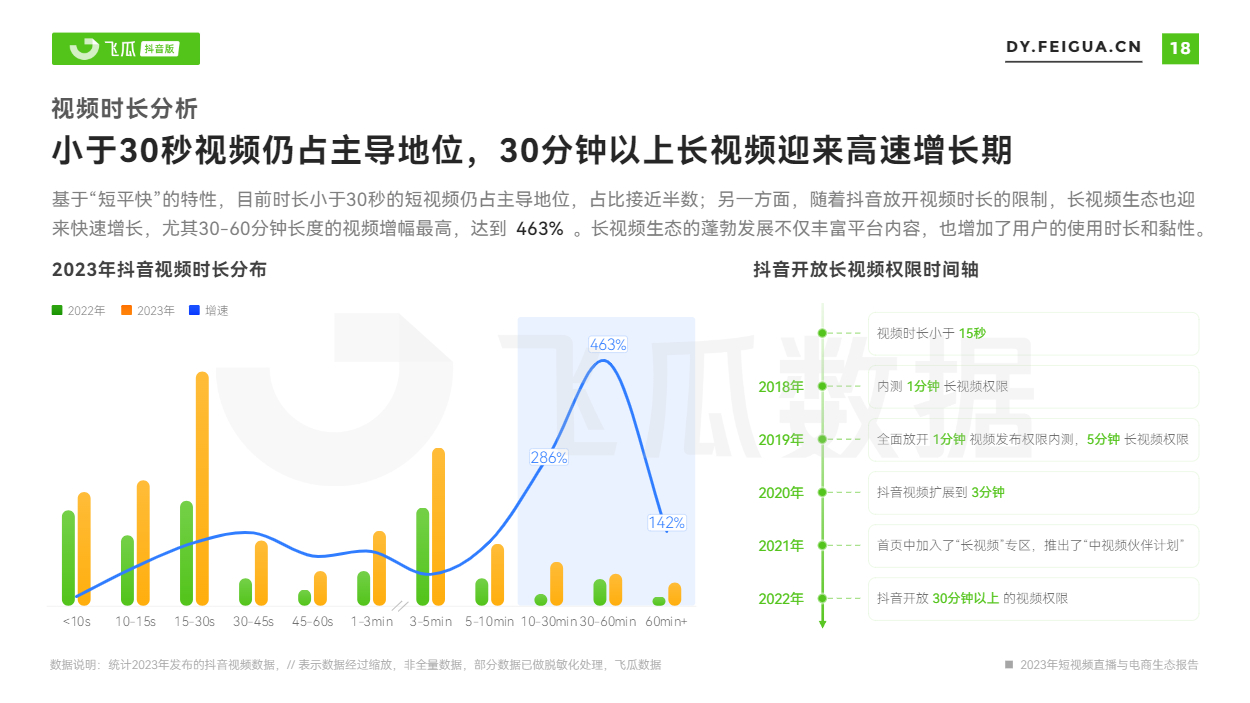
Task: Select the <10s axis label
Action: [76, 621]
